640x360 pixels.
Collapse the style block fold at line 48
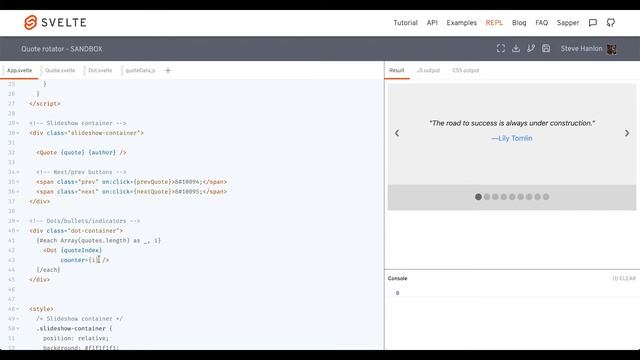tap(18, 309)
